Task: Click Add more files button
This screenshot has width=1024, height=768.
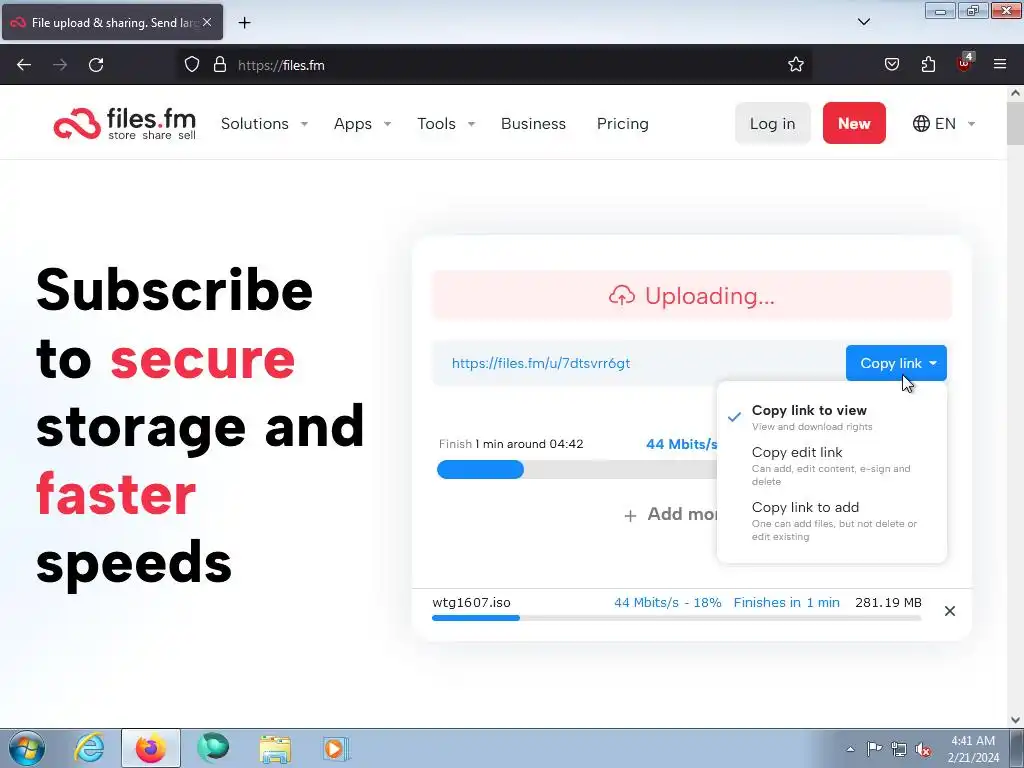Action: click(671, 515)
